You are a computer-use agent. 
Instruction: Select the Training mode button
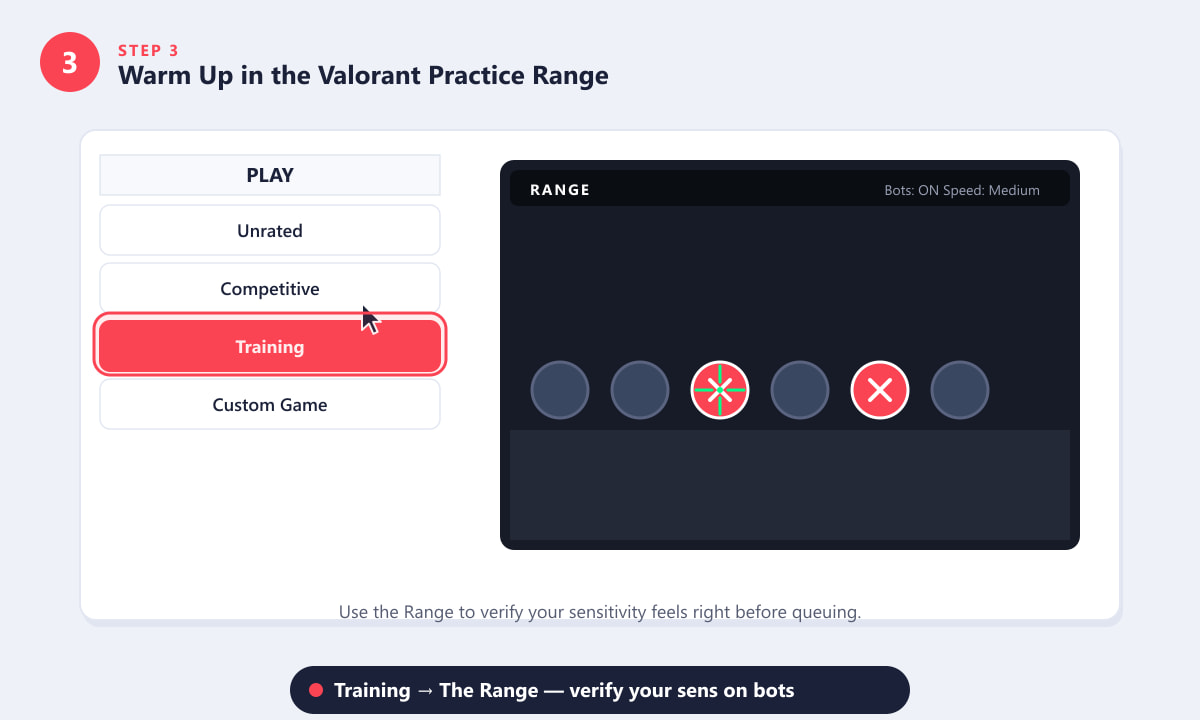[x=270, y=346]
